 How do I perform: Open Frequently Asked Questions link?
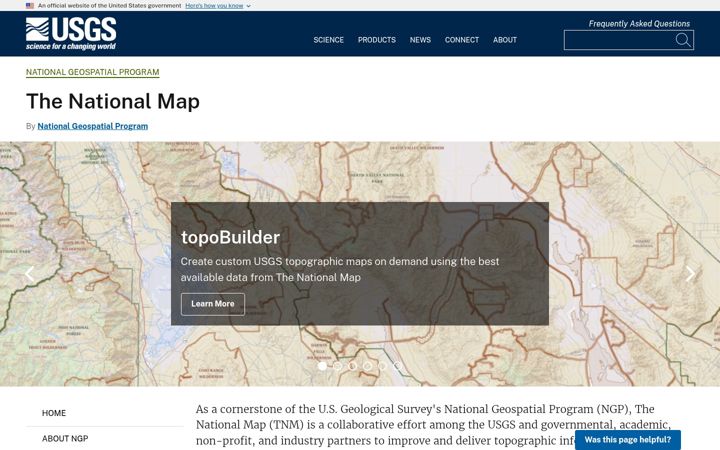(x=639, y=23)
